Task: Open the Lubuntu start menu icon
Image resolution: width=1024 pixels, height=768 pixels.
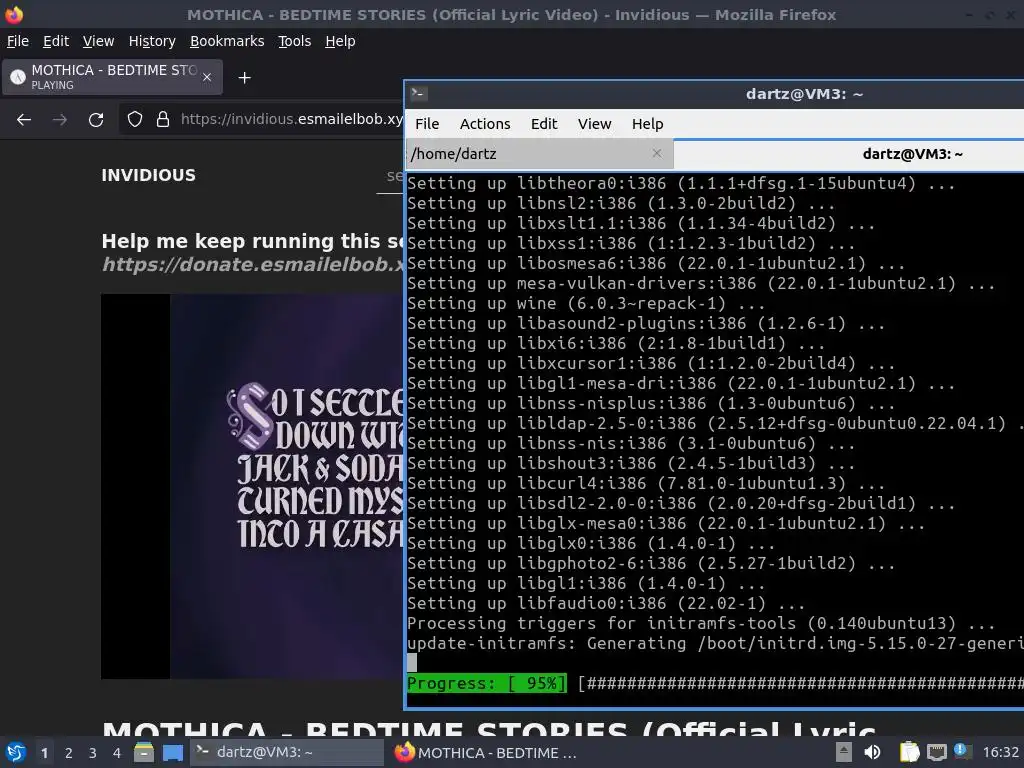Action: point(15,752)
